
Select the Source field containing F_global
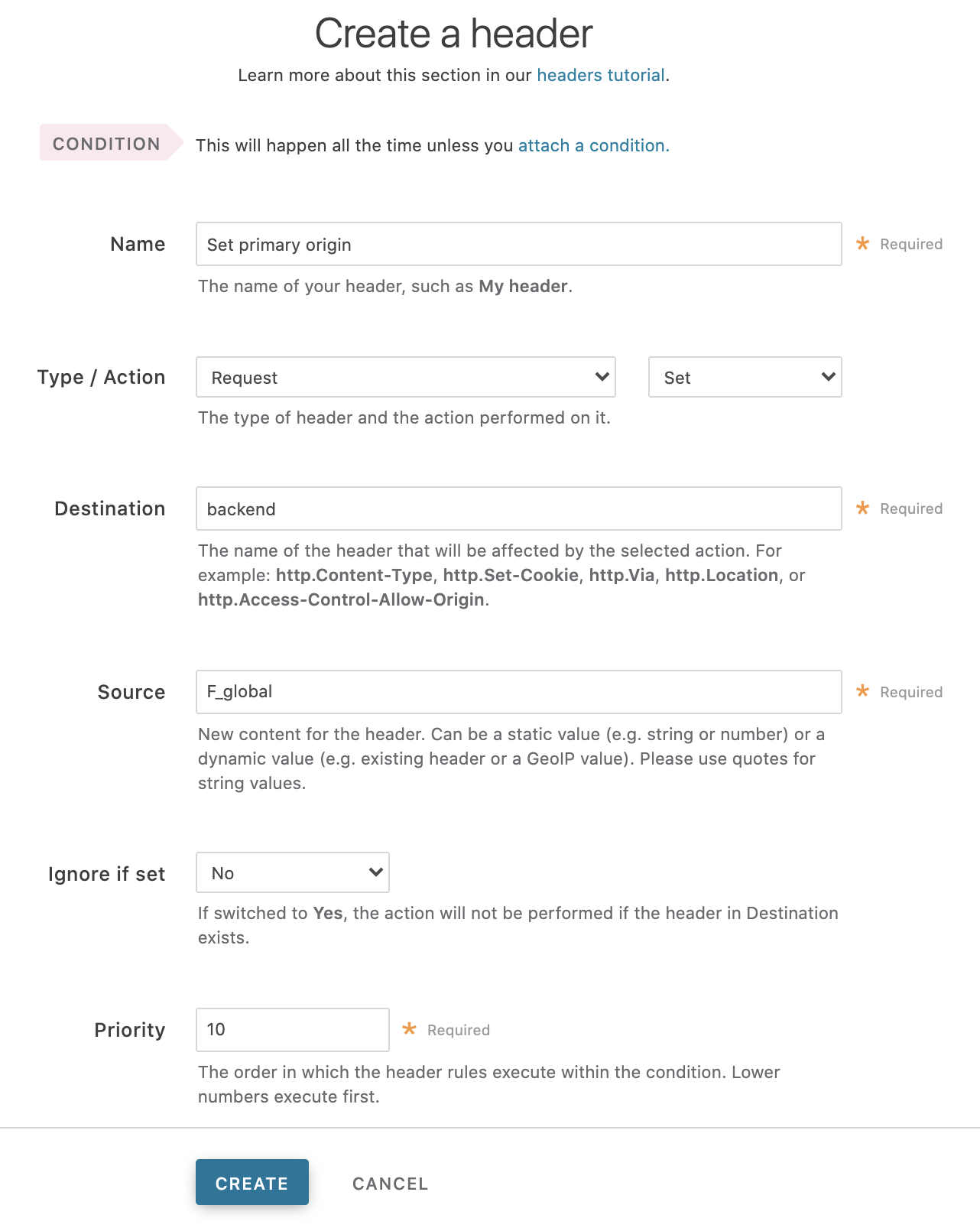[x=519, y=690]
